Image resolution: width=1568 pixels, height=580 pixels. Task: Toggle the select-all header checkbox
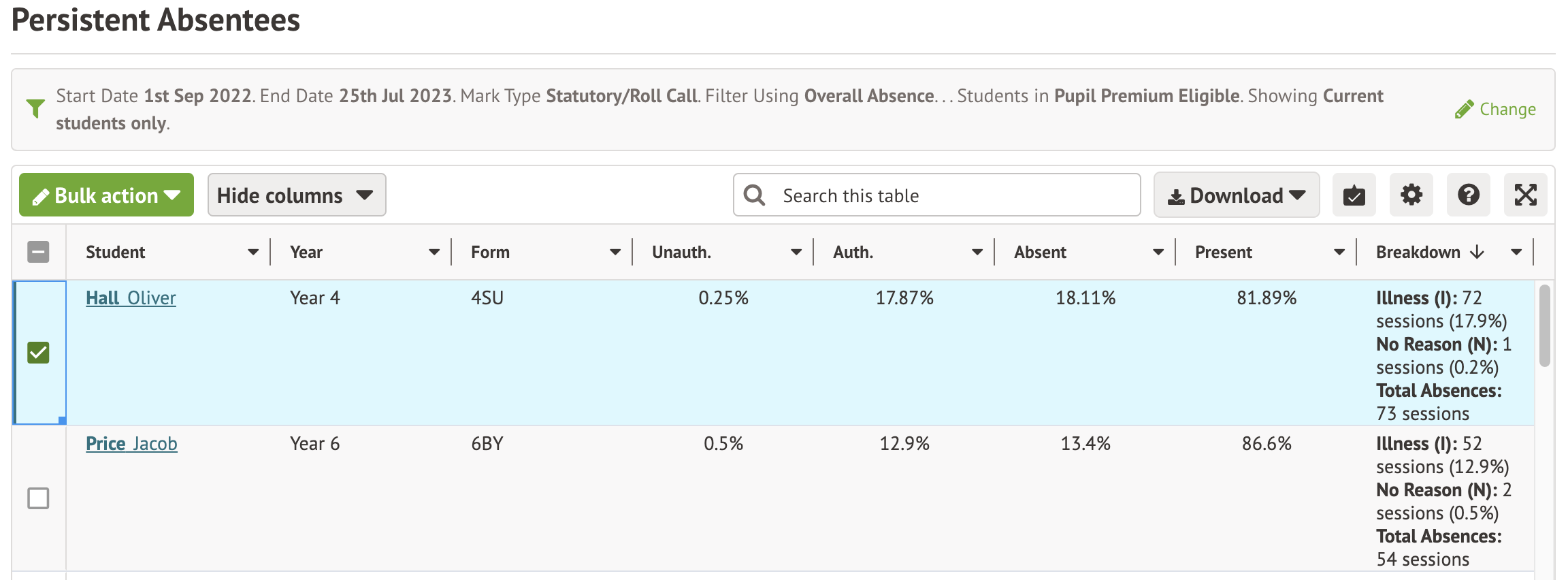pyautogui.click(x=38, y=253)
